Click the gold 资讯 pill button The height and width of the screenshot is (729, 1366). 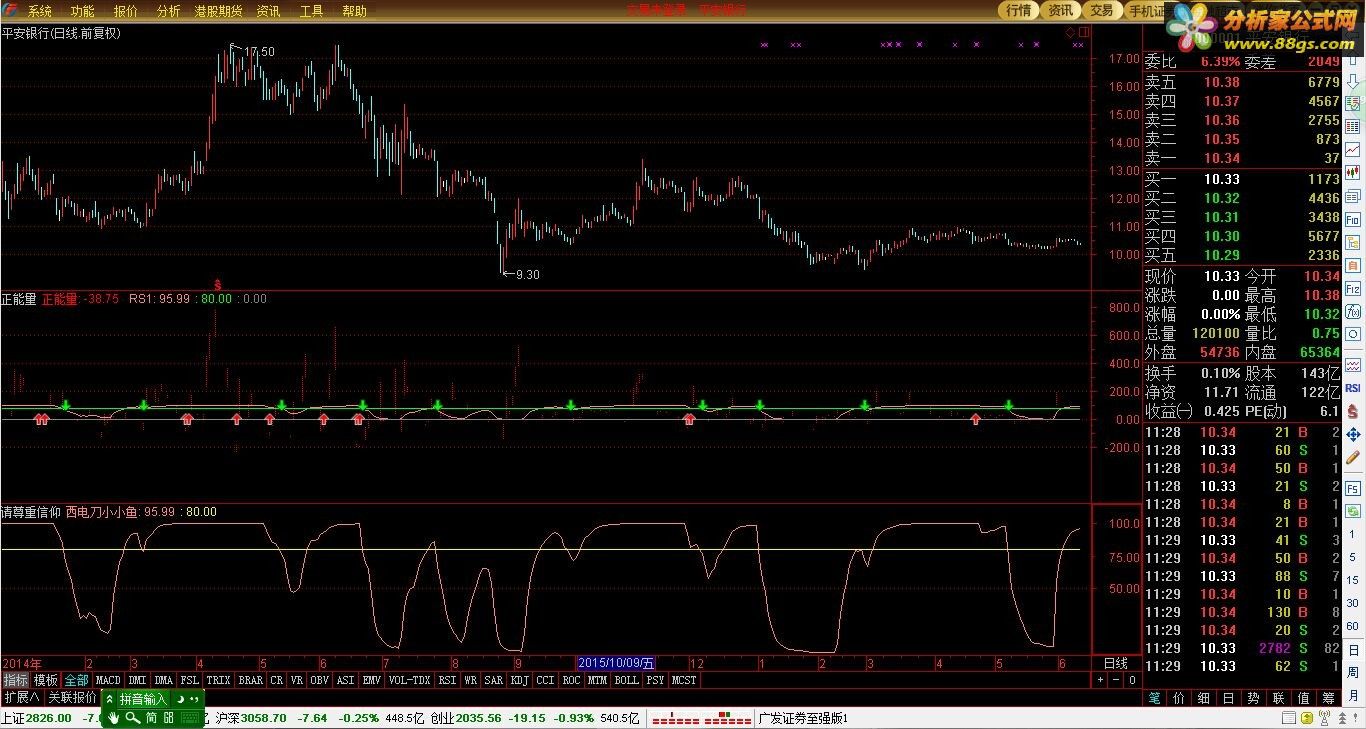coord(1060,10)
